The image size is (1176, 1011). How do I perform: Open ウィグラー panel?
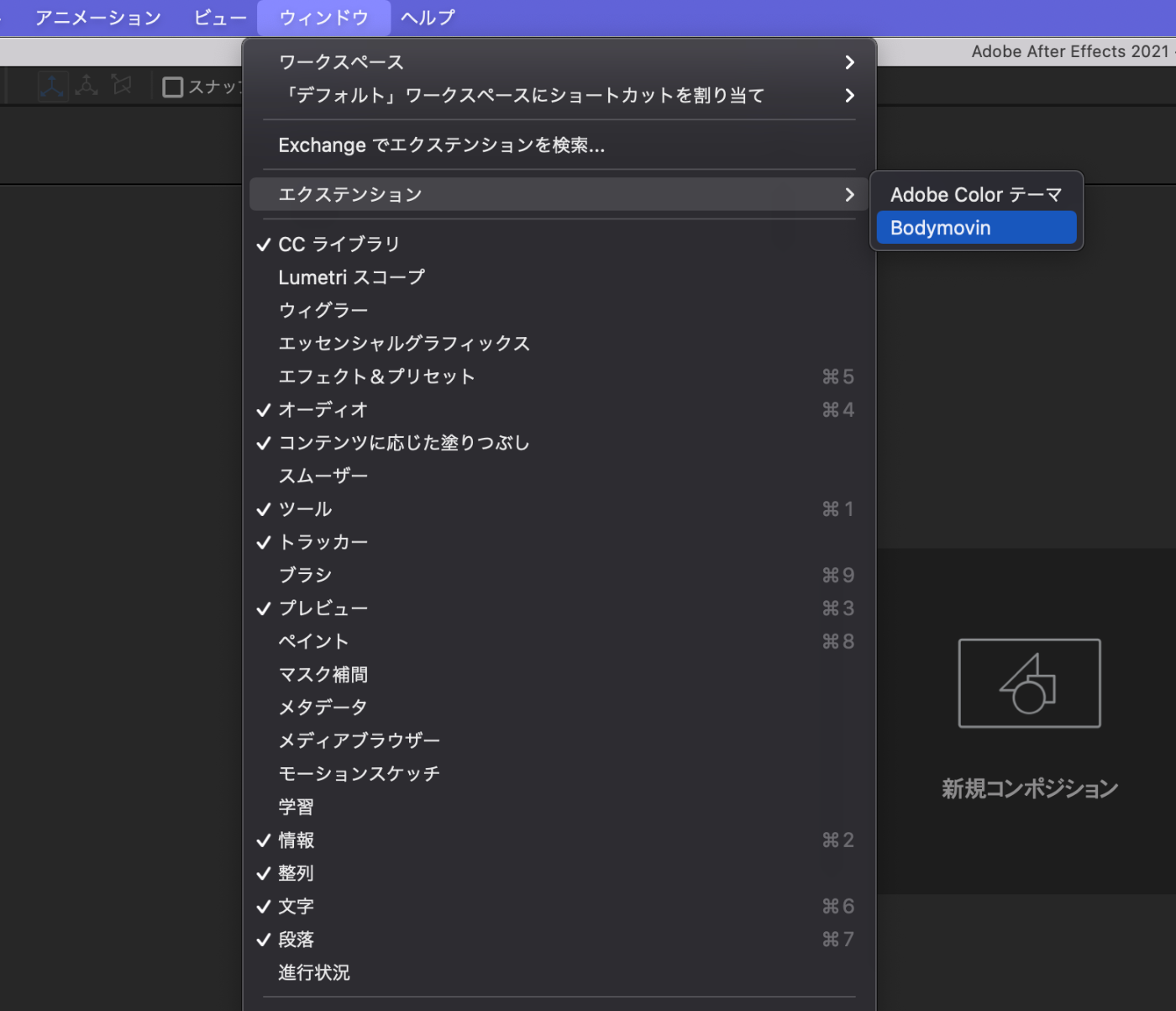[559, 310]
